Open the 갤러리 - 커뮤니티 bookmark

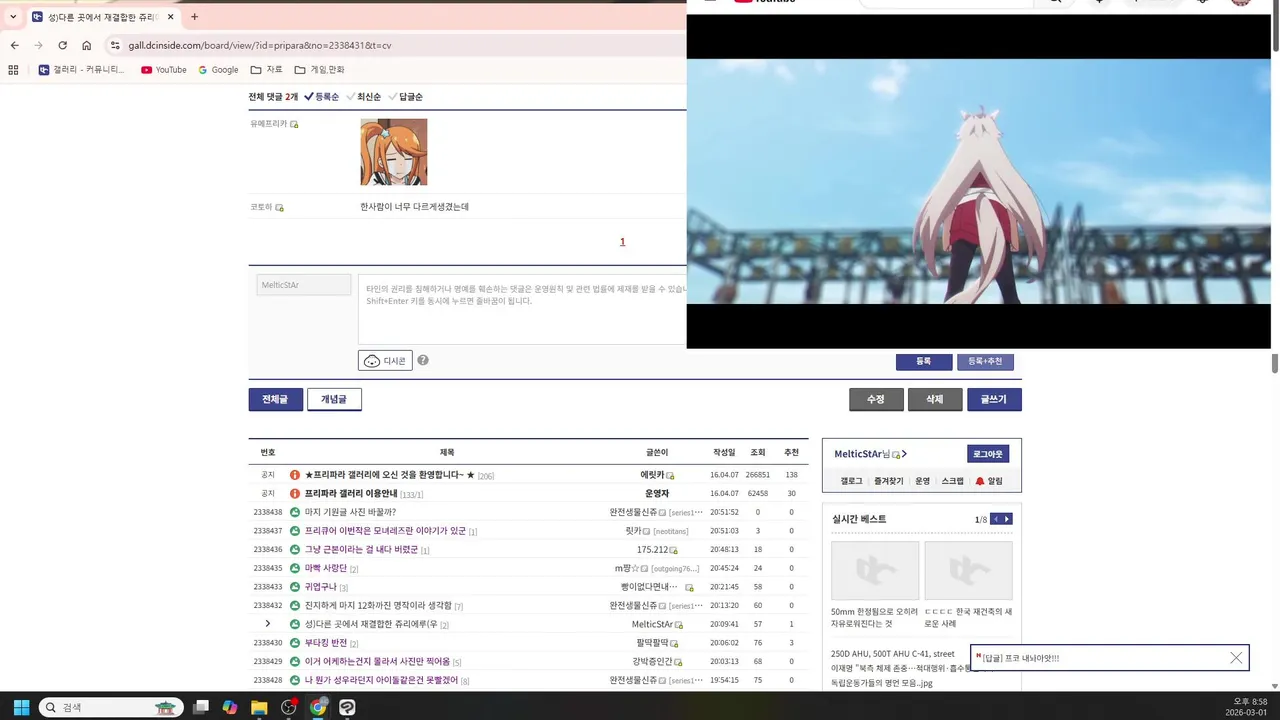82,70
